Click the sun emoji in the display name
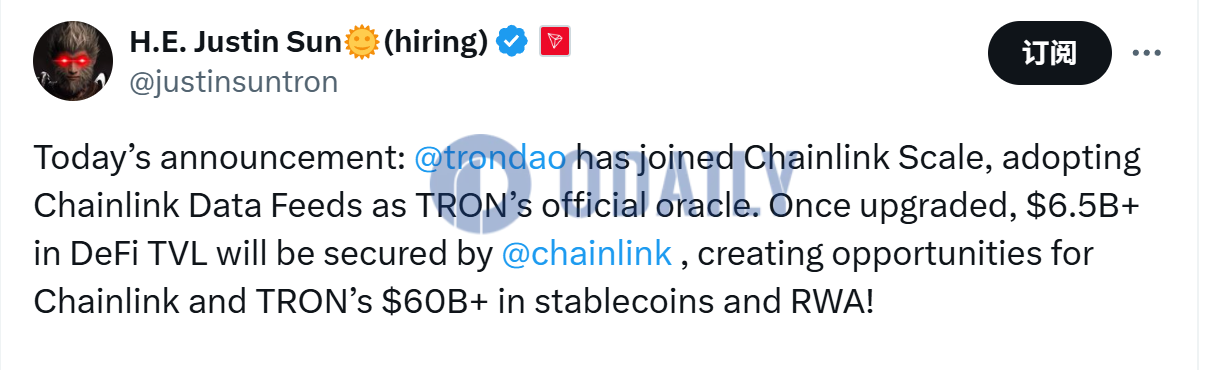This screenshot has height=370, width=1228. click(x=361, y=41)
